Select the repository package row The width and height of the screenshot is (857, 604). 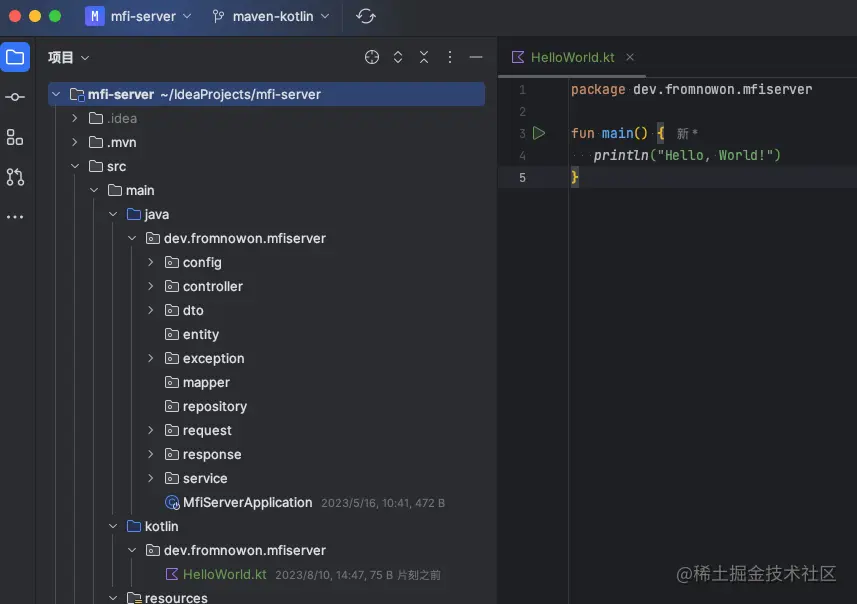267,406
